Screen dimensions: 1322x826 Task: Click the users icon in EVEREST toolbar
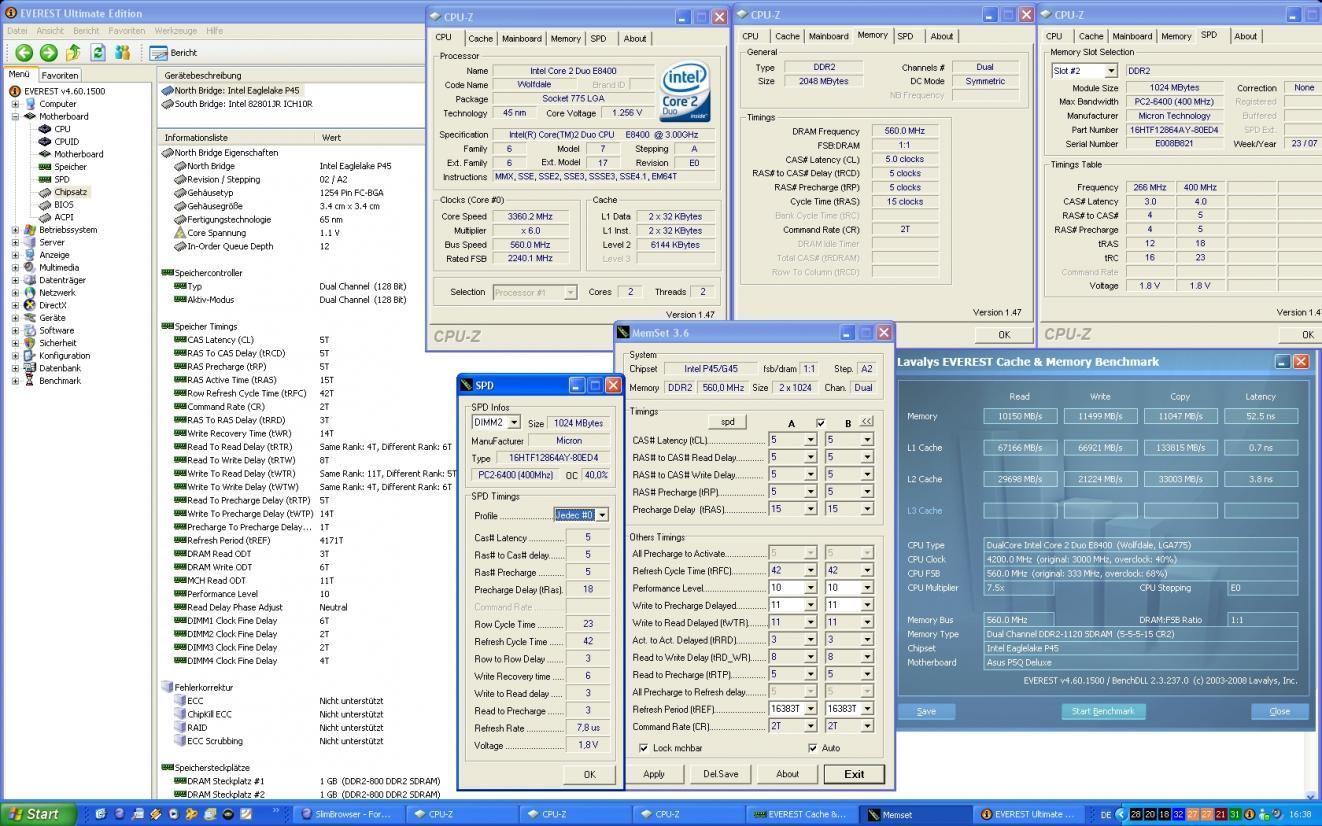[122, 53]
